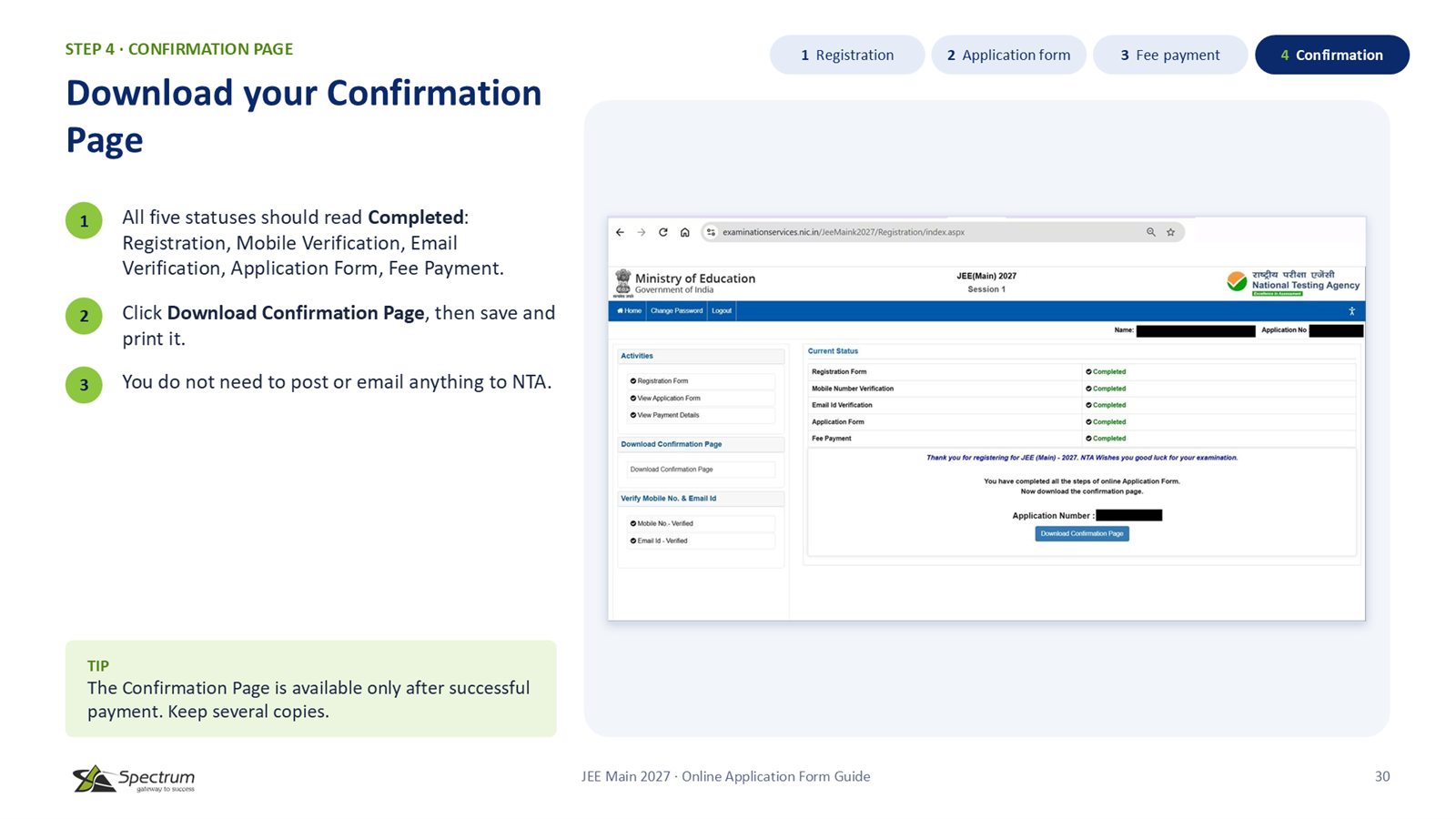
Task: Select the 2 Application form step pill
Action: (1008, 55)
